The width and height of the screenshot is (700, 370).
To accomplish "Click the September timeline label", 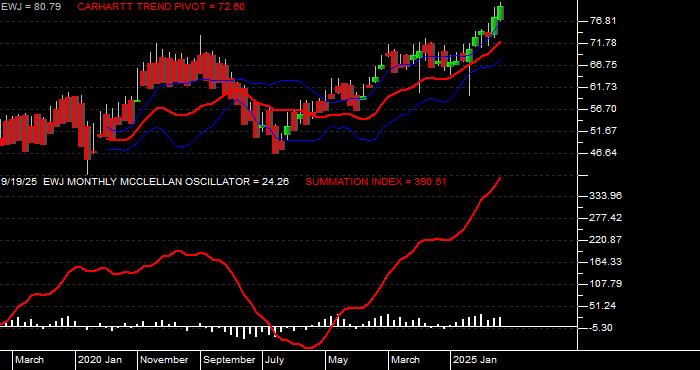I will pos(229,360).
